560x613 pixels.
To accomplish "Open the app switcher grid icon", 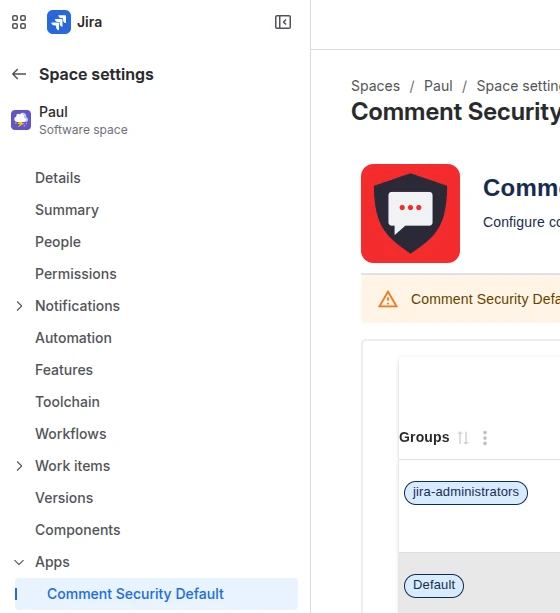I will [x=19, y=22].
